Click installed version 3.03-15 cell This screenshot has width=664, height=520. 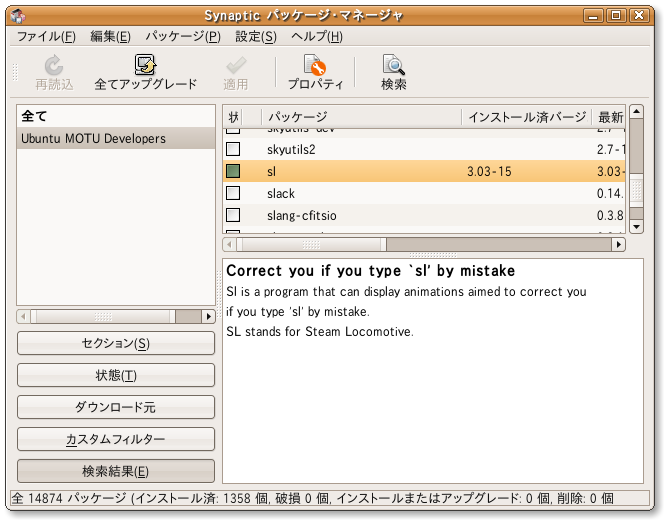(489, 171)
